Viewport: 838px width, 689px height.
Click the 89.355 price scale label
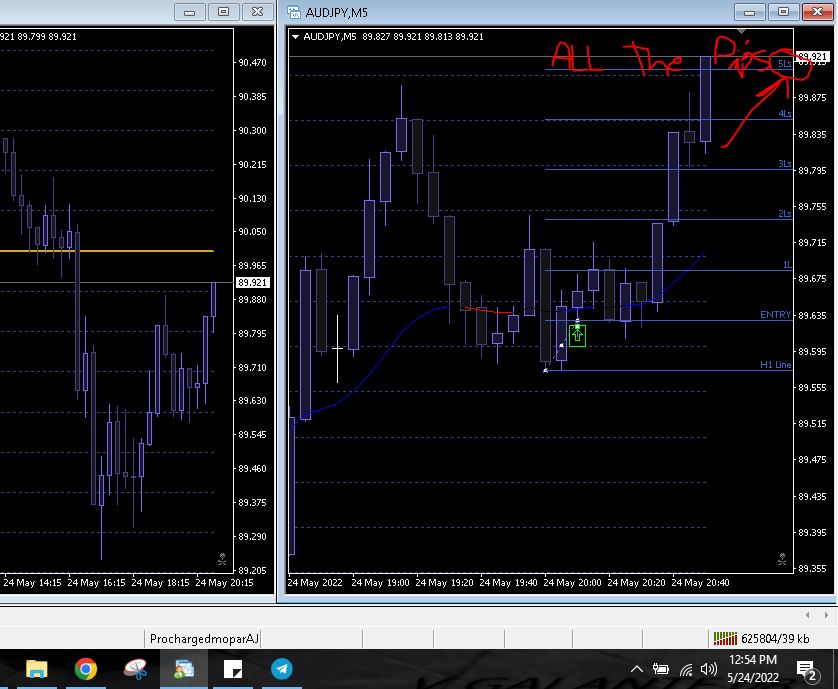coord(812,568)
